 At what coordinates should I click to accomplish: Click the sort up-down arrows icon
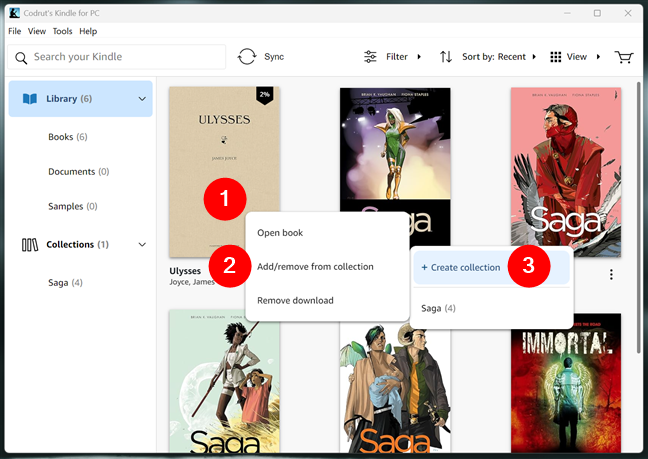(x=446, y=57)
